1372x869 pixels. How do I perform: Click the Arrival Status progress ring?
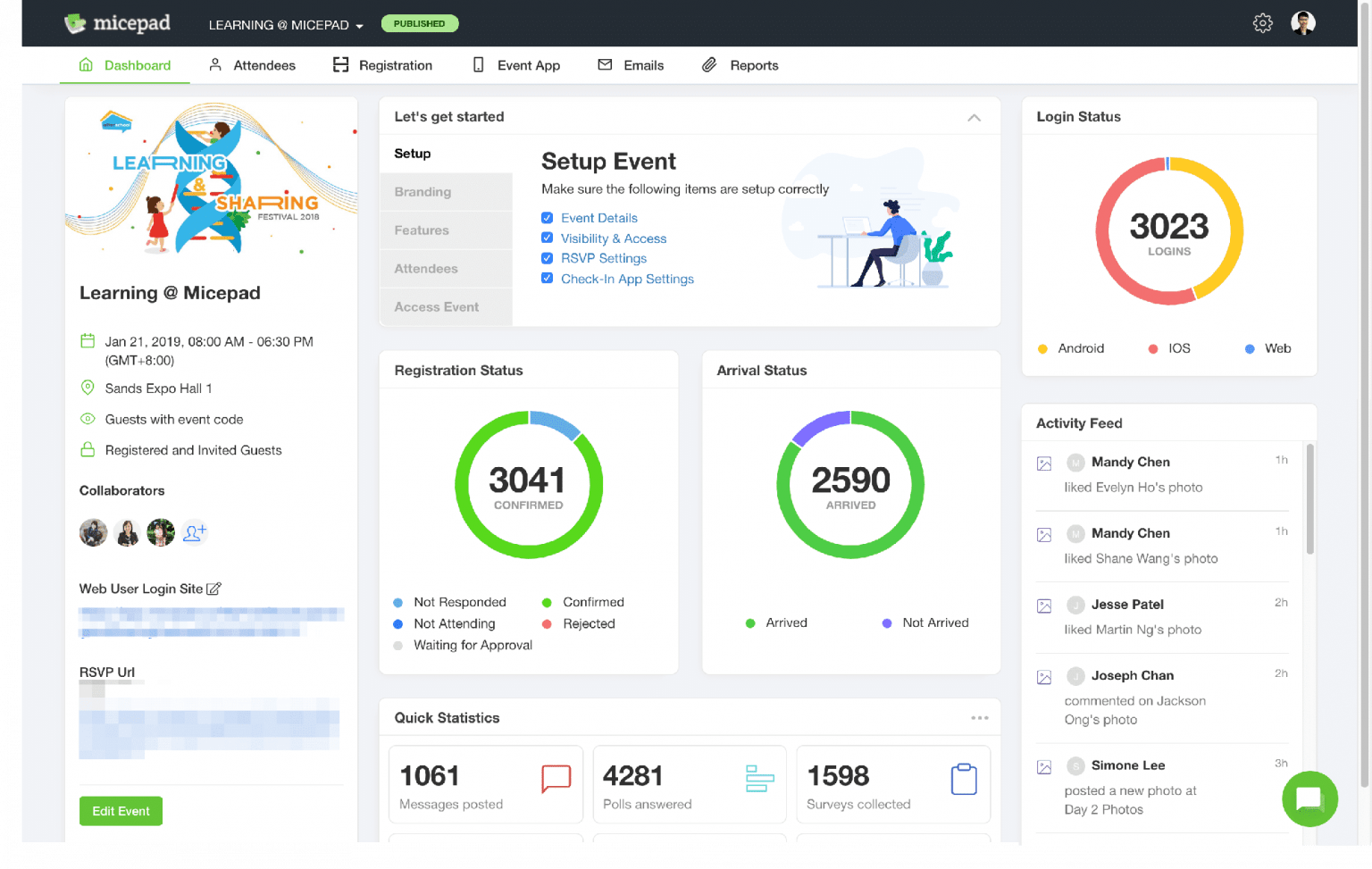pos(849,485)
